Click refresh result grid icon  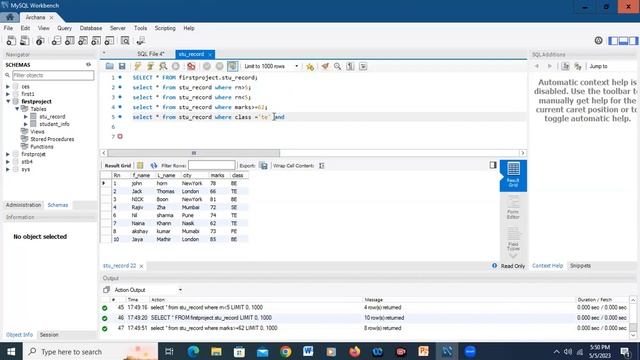[153, 165]
